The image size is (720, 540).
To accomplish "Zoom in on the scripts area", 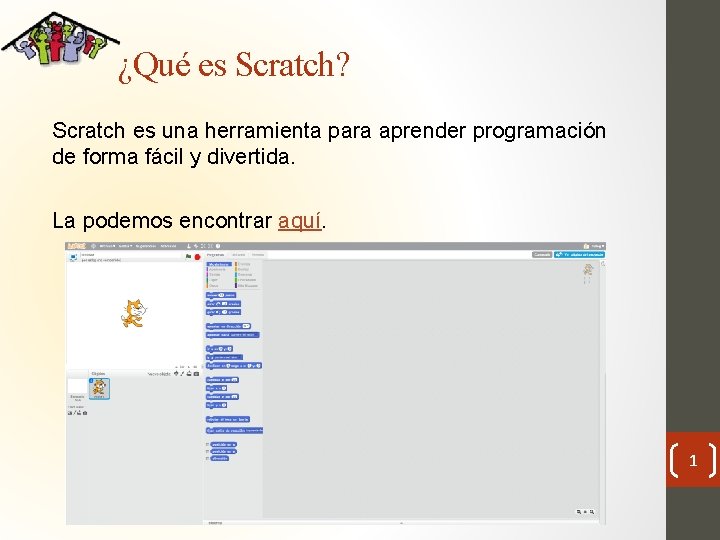I will 592,512.
